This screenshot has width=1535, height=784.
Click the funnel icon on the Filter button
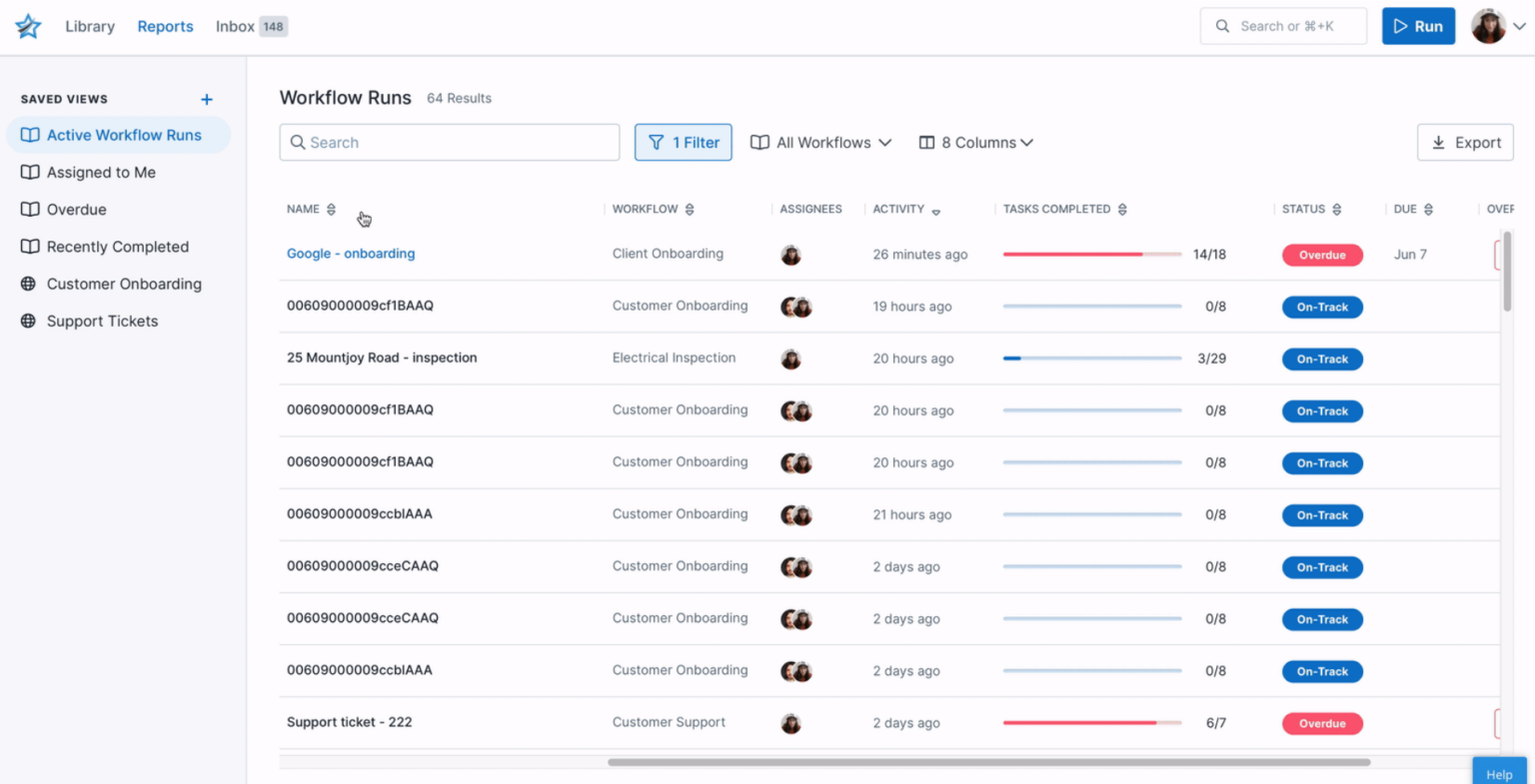(655, 142)
